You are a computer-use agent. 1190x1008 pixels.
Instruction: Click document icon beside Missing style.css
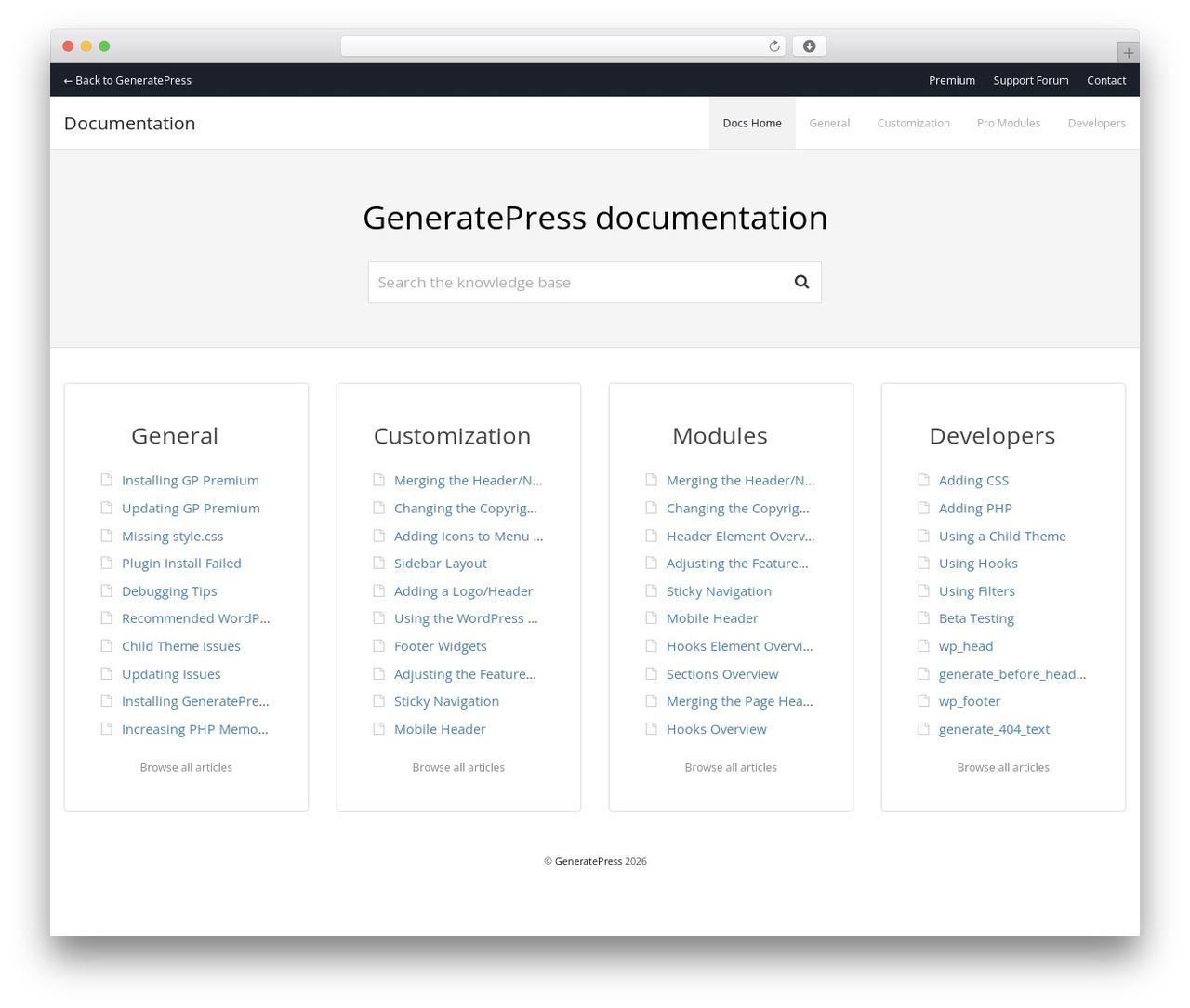[x=106, y=536]
